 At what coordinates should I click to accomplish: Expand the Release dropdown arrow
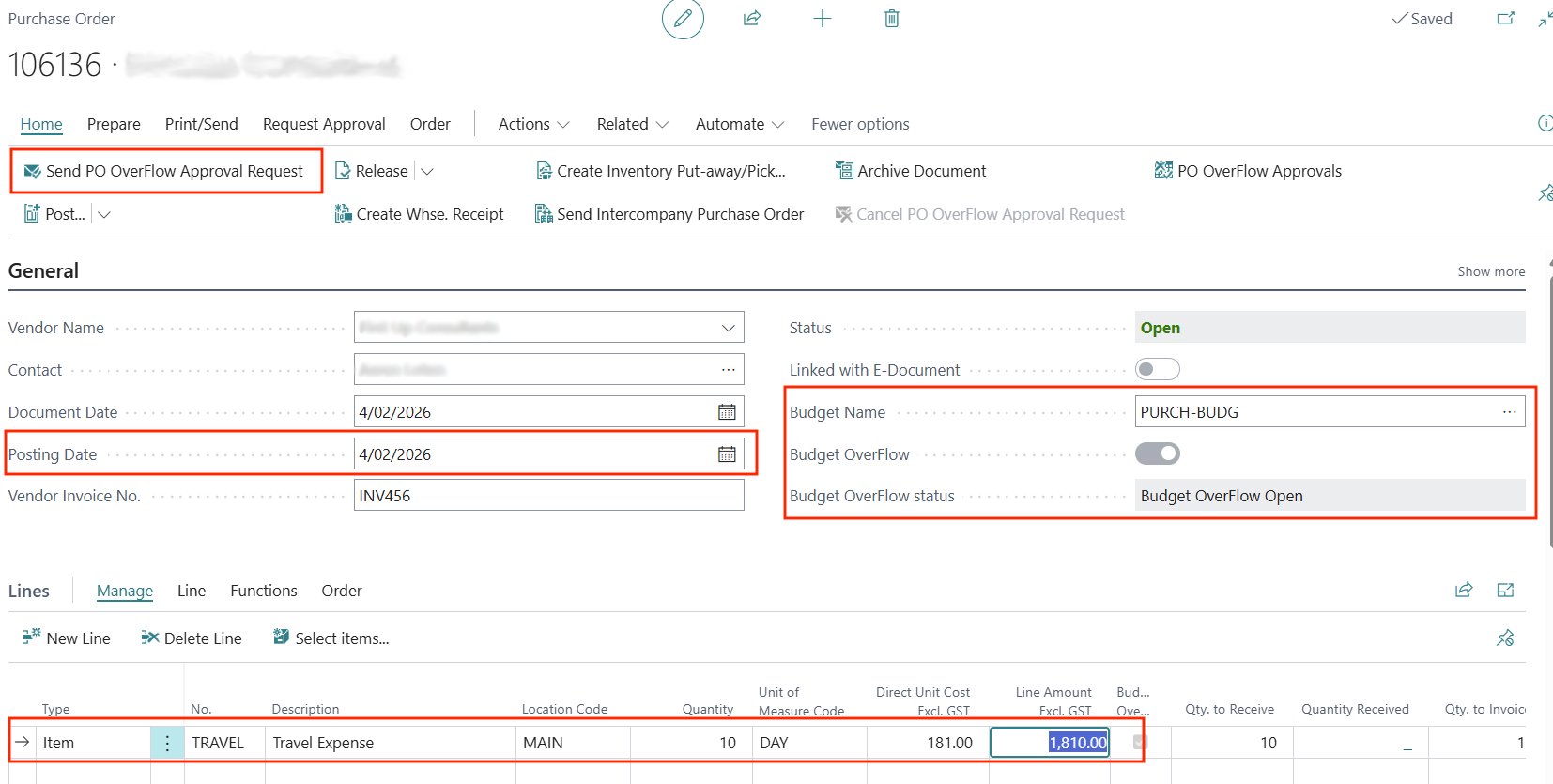(x=427, y=172)
